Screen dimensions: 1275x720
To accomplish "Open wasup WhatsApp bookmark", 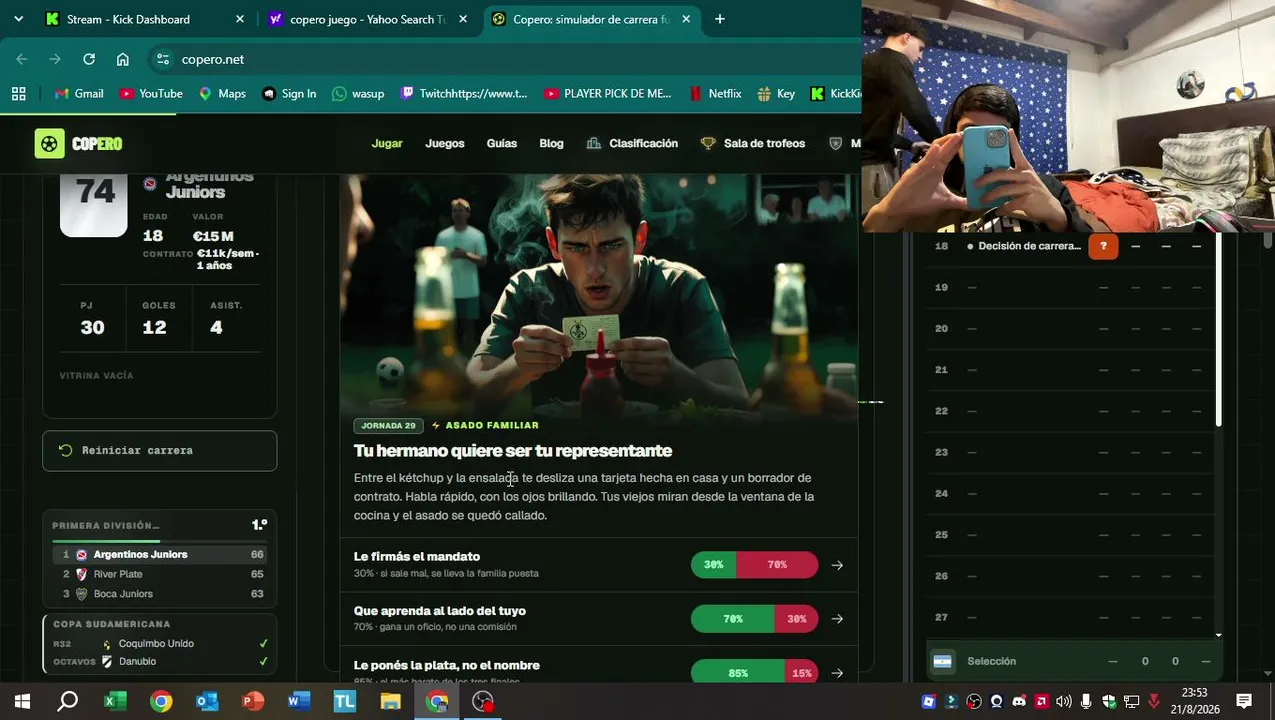I will (358, 93).
